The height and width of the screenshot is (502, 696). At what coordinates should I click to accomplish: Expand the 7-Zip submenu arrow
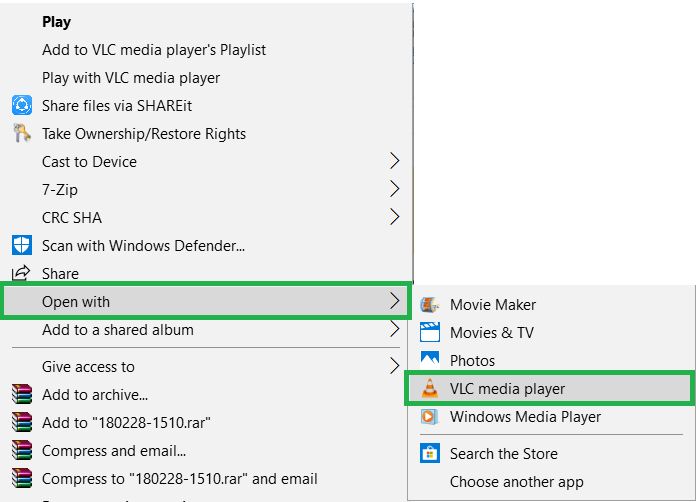pos(395,189)
